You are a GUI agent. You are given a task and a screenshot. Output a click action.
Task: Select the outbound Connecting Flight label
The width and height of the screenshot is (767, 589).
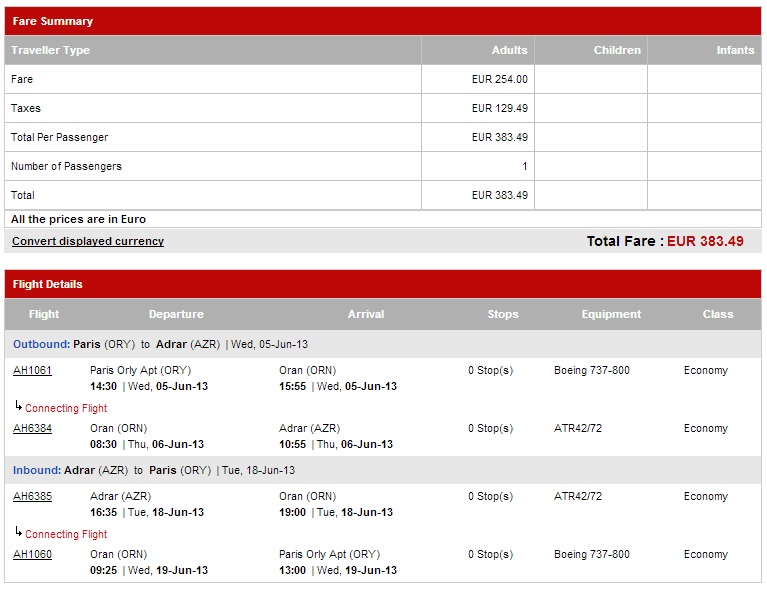tap(66, 408)
